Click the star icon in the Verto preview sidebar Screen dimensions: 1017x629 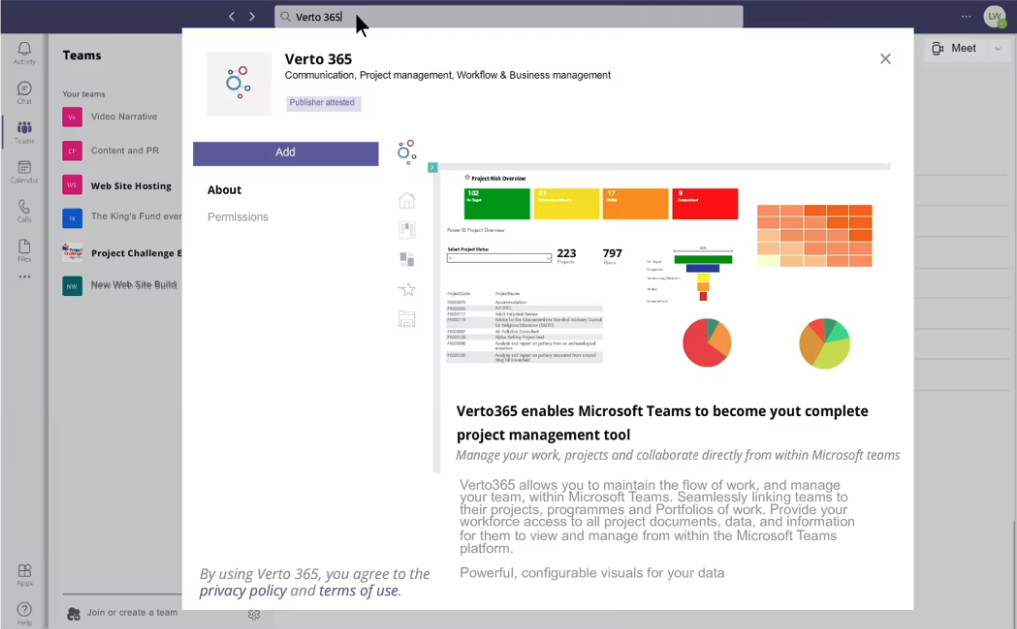(406, 289)
